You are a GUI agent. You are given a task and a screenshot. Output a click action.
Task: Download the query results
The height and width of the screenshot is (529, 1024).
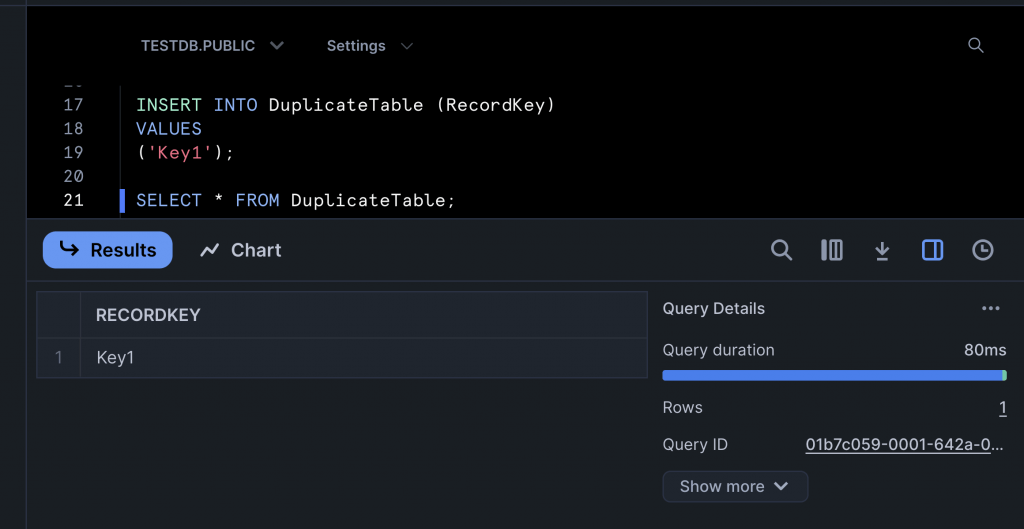882,250
